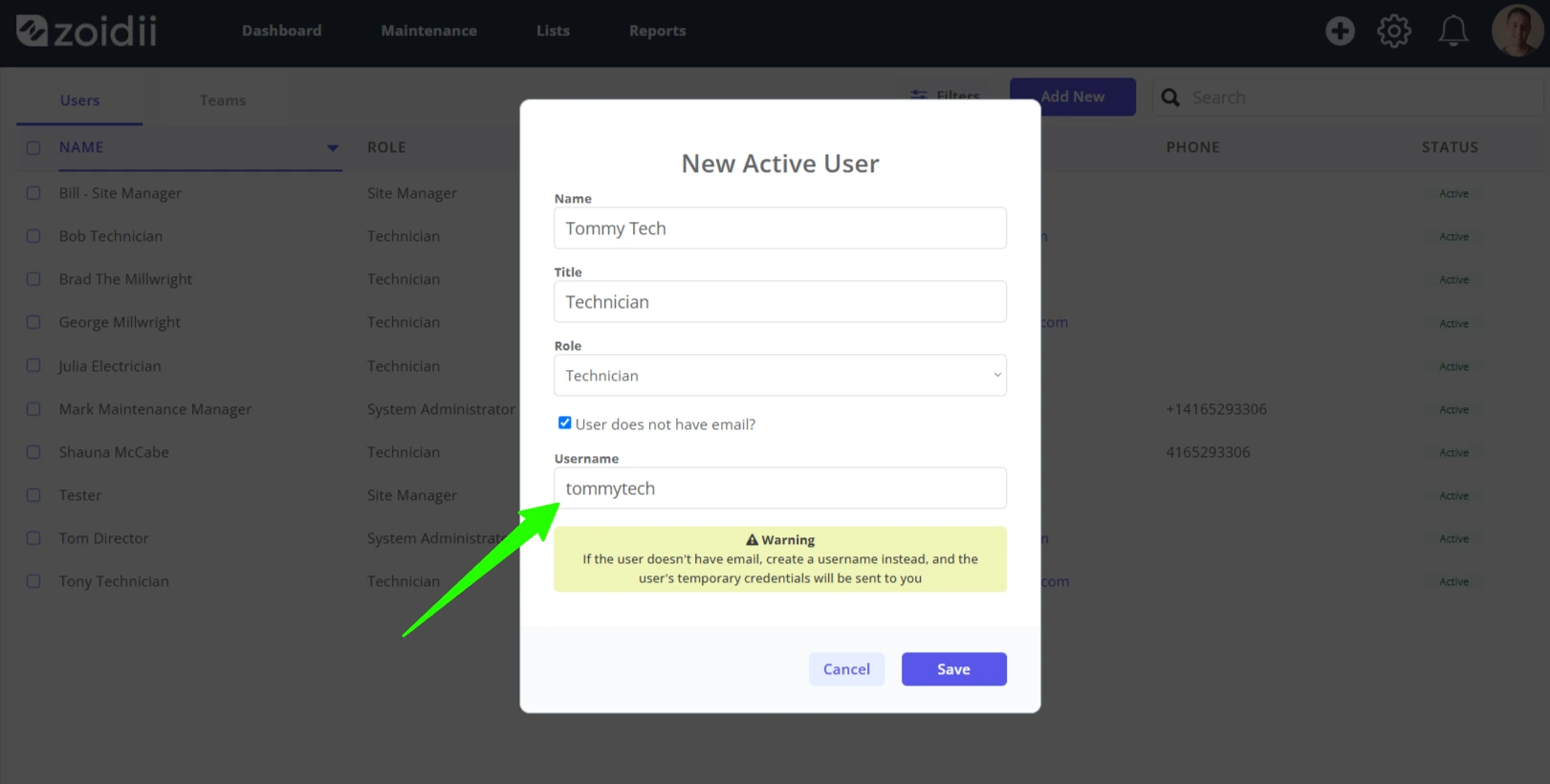Image resolution: width=1550 pixels, height=784 pixels.
Task: Open the Shauna McCabe user
Action: click(114, 452)
